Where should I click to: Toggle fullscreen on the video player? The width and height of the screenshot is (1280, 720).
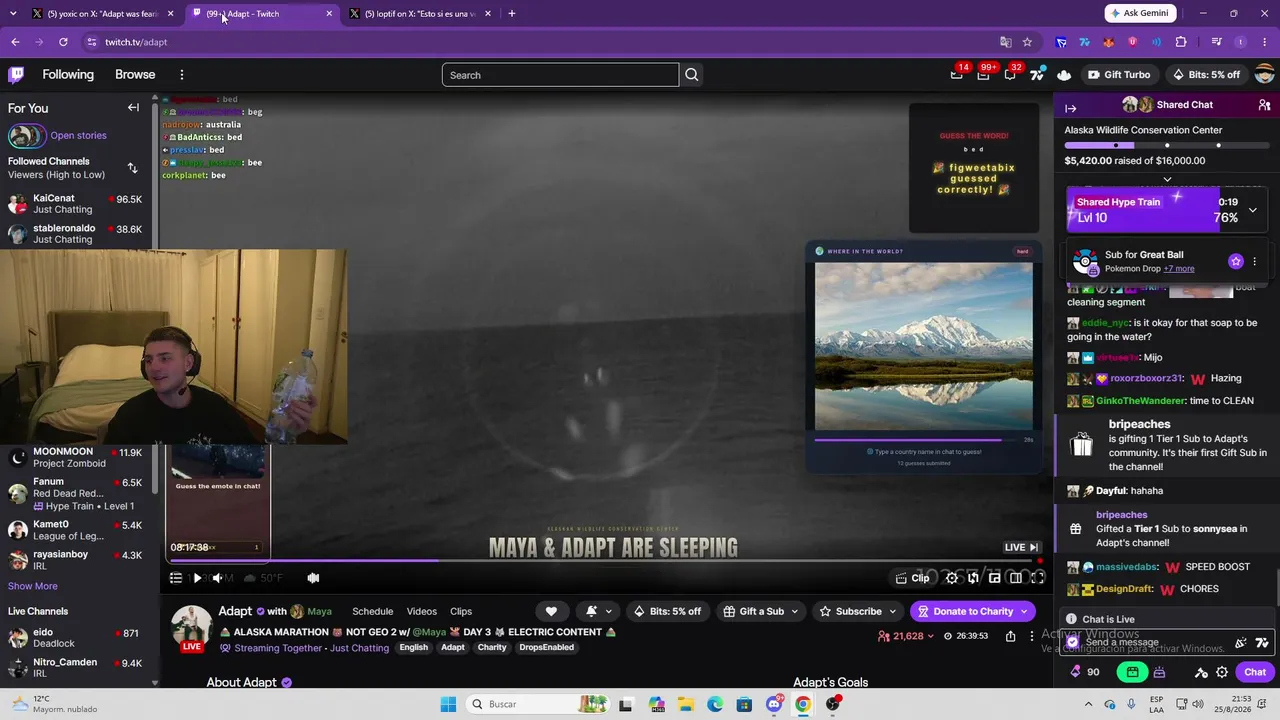pos(1038,578)
